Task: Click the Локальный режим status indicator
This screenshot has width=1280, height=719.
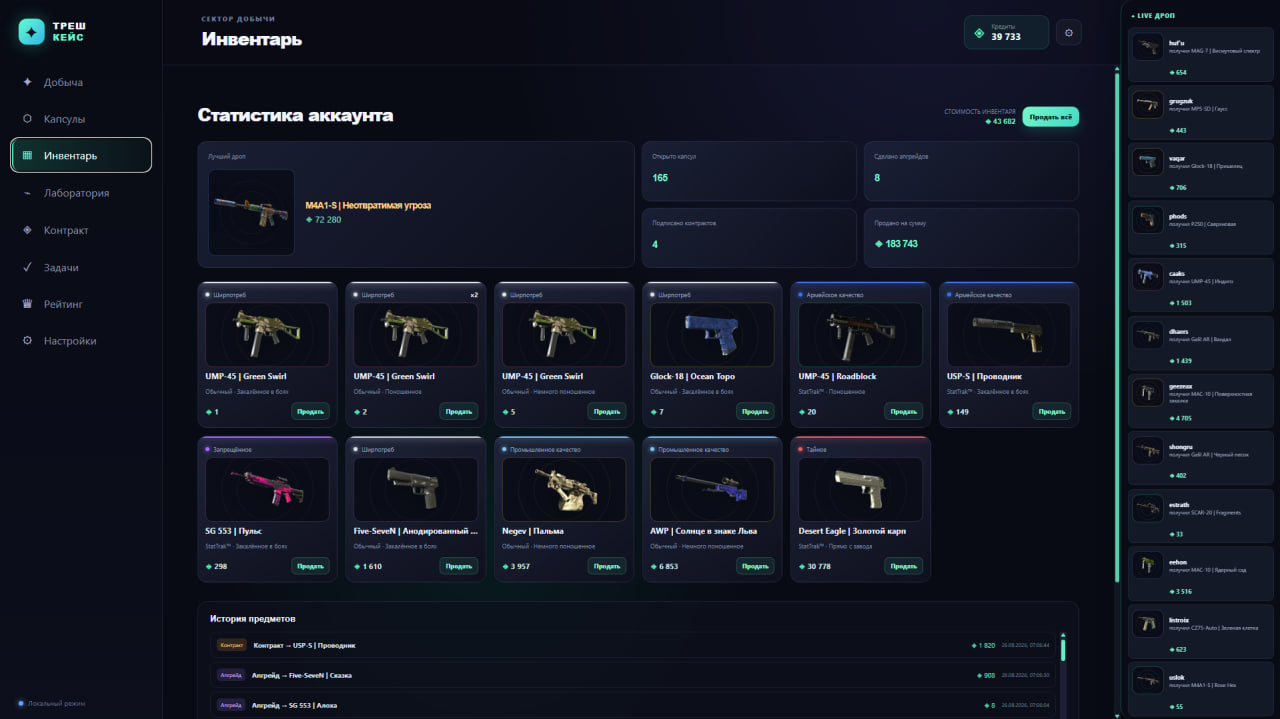Action: [52, 703]
